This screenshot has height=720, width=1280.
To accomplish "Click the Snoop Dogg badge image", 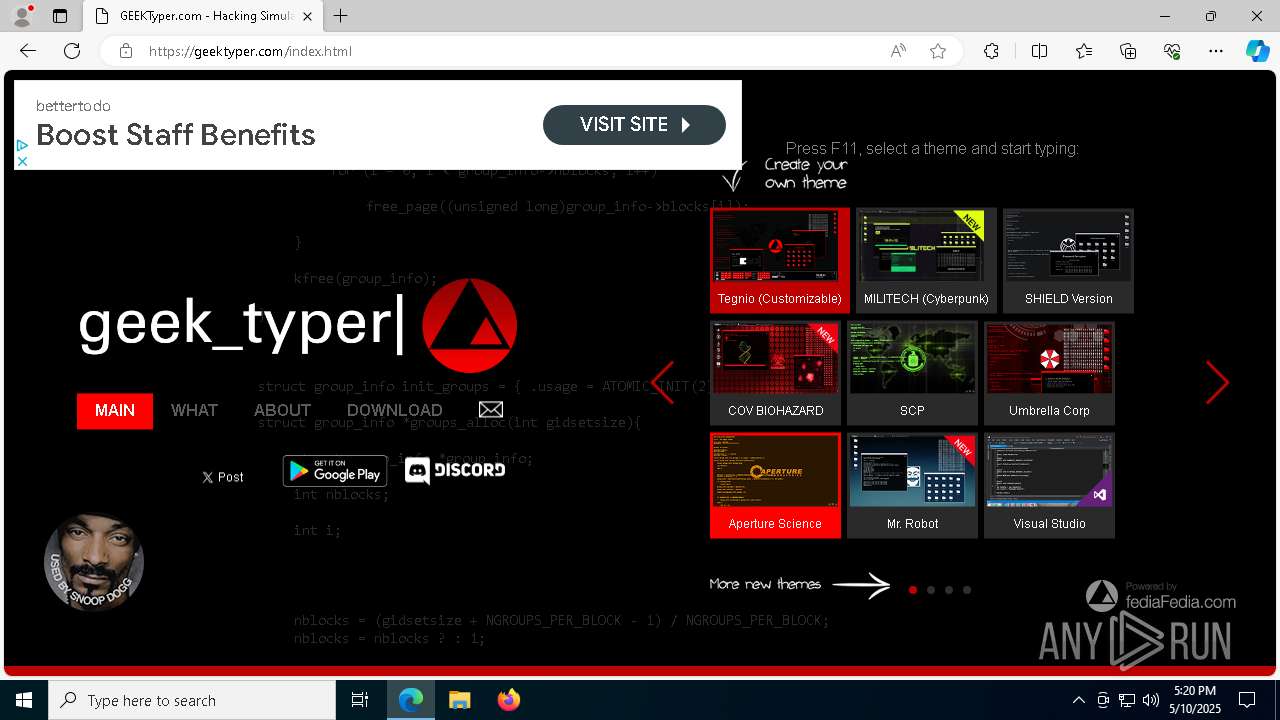I will pyautogui.click(x=94, y=562).
